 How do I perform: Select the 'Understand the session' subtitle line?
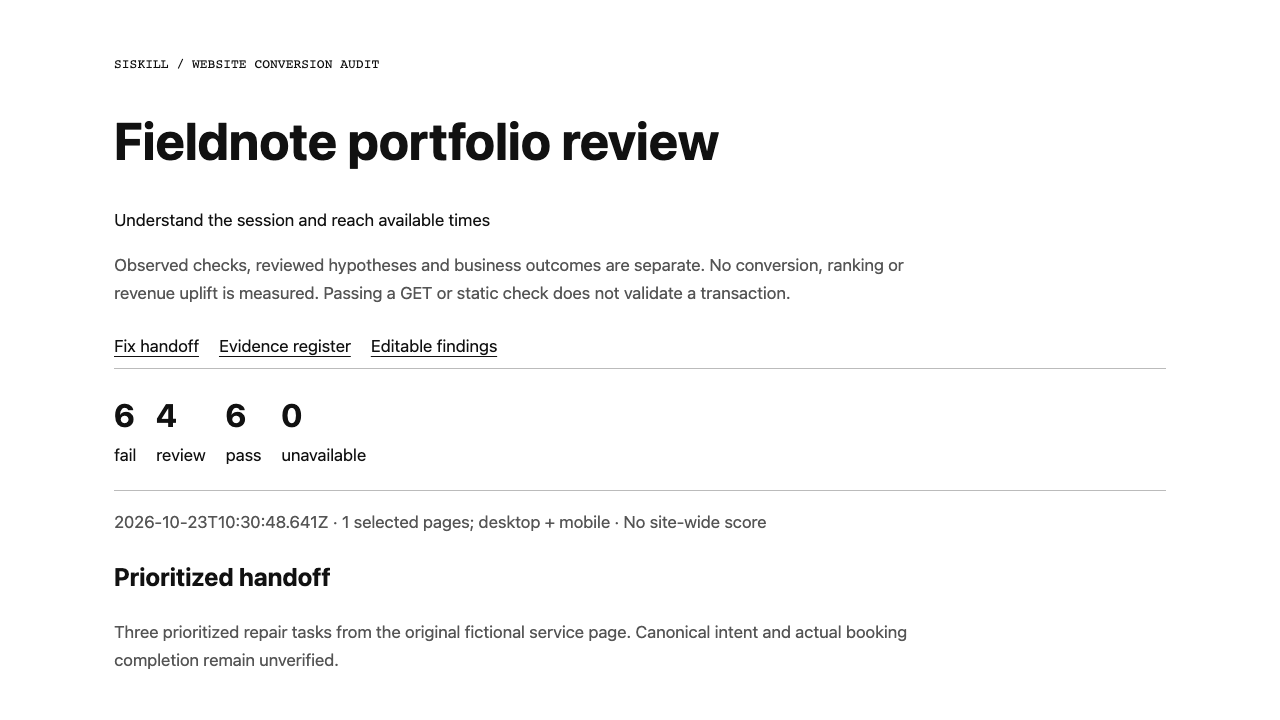302,220
